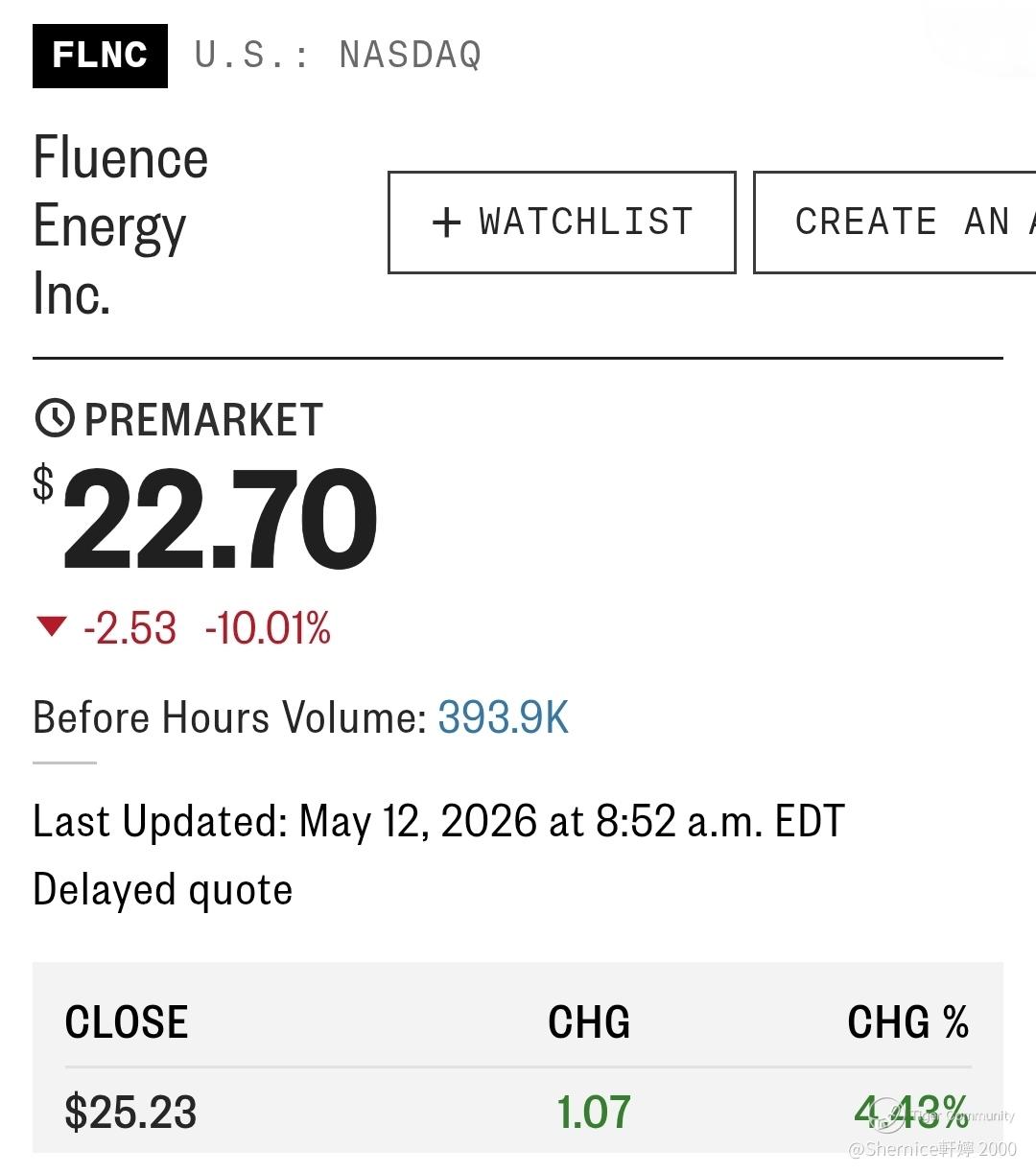Add Fluence Energy to watchlist

562,223
